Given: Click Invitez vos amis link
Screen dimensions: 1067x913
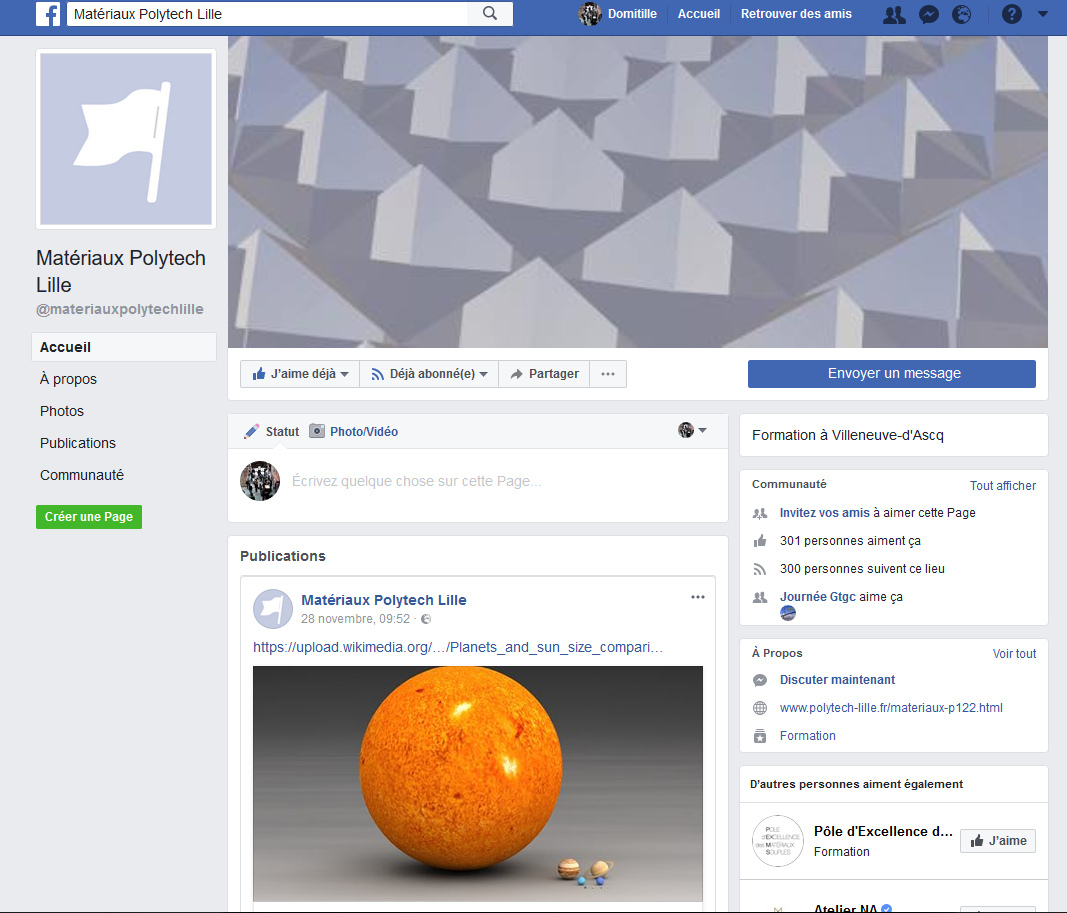Looking at the screenshot, I should (825, 513).
